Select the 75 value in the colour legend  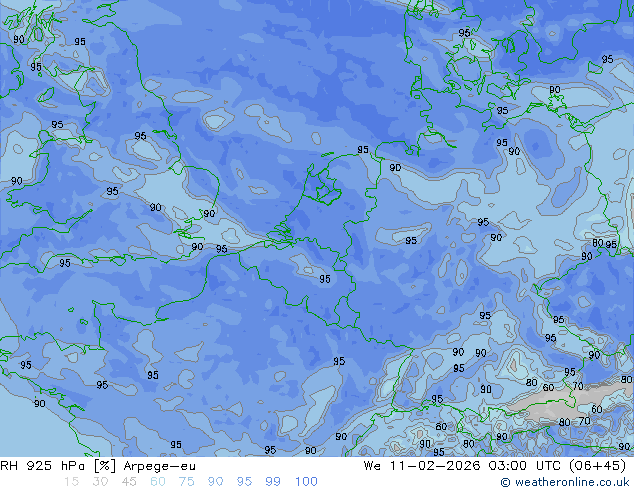pyautogui.click(x=186, y=482)
